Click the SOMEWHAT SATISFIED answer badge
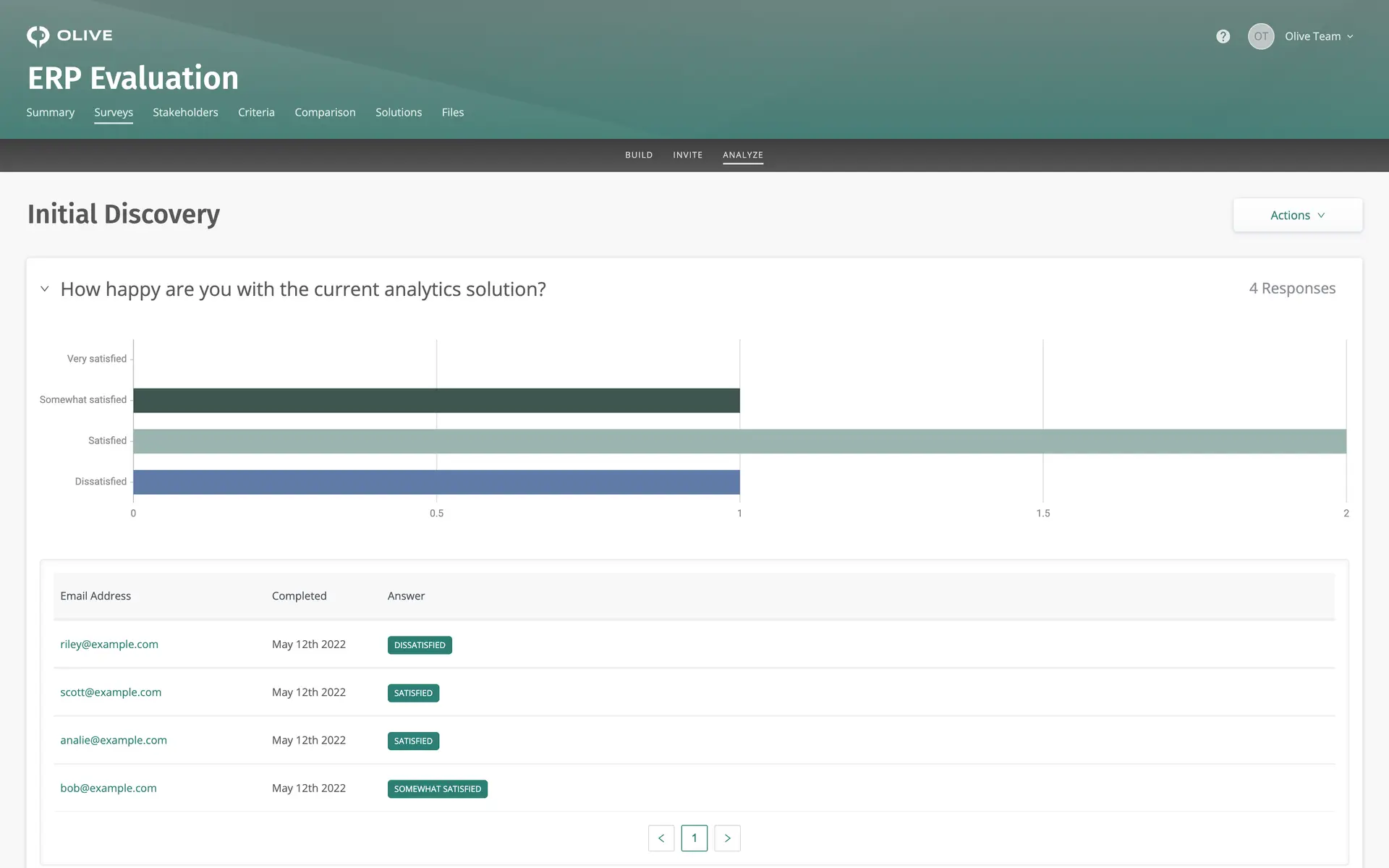Viewport: 1389px width, 868px height. click(437, 789)
